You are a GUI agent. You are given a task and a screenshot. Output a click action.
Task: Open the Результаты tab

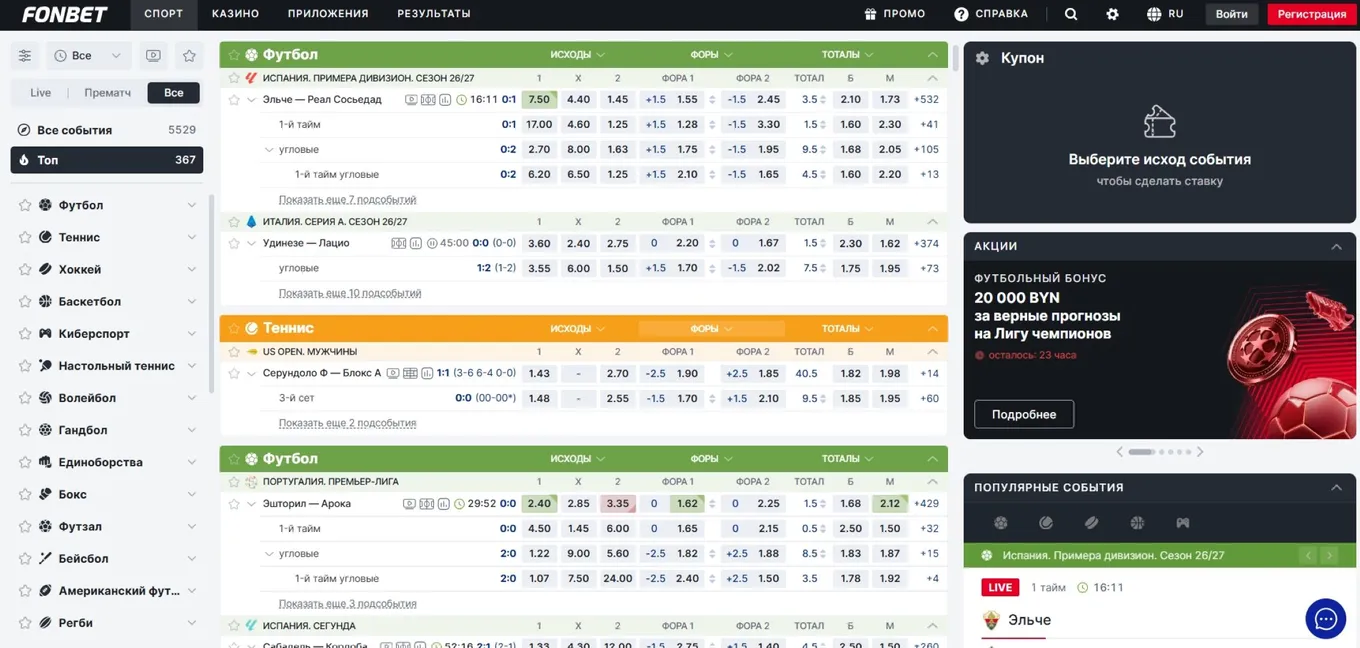click(x=434, y=14)
